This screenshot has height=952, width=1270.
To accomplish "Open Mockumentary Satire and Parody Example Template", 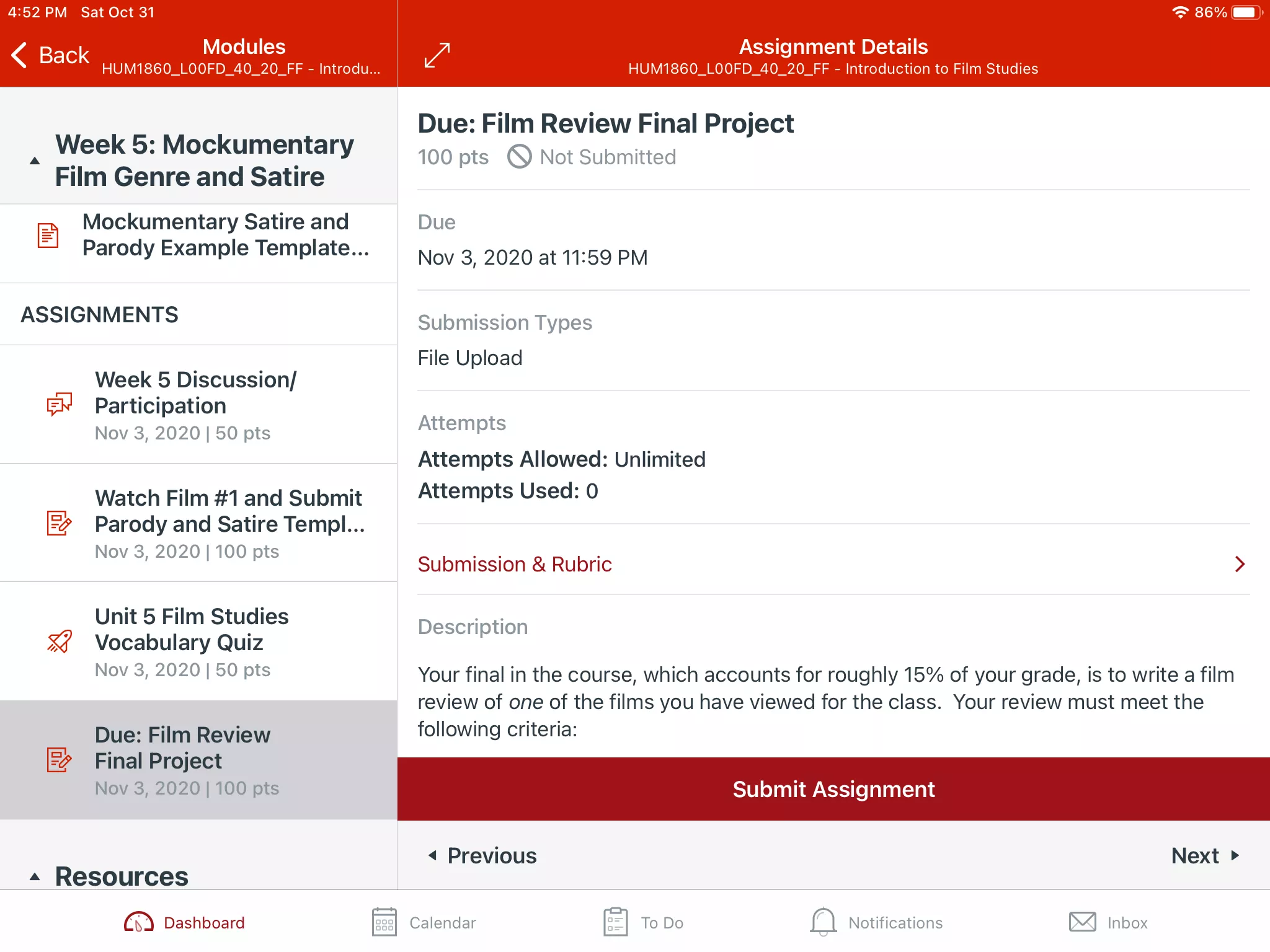I will (198, 244).
